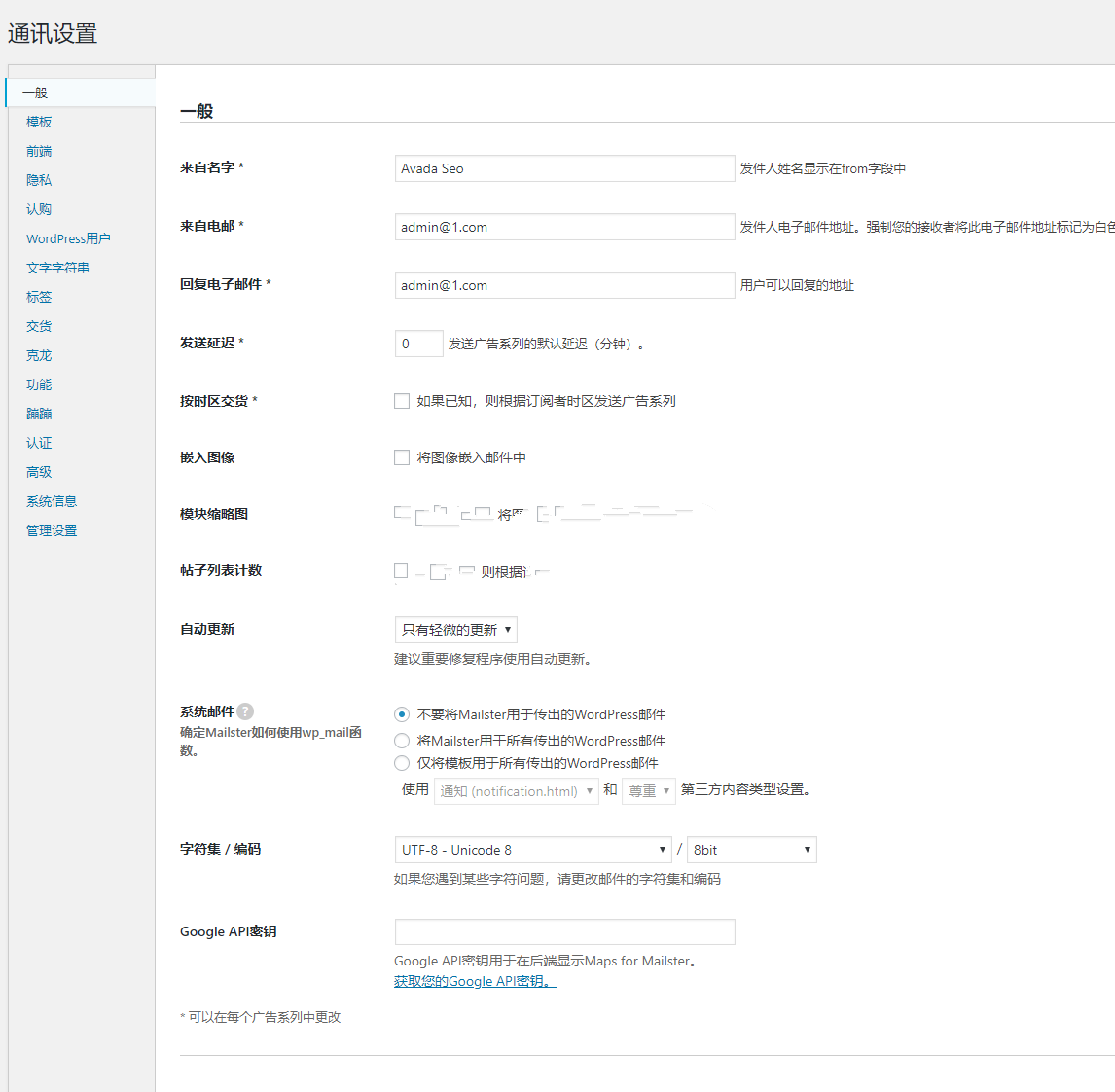Viewport: 1115px width, 1092px height.
Task: Choose 仅将模板用于所有传出的WordPress邮件 radio option
Action: tap(402, 763)
